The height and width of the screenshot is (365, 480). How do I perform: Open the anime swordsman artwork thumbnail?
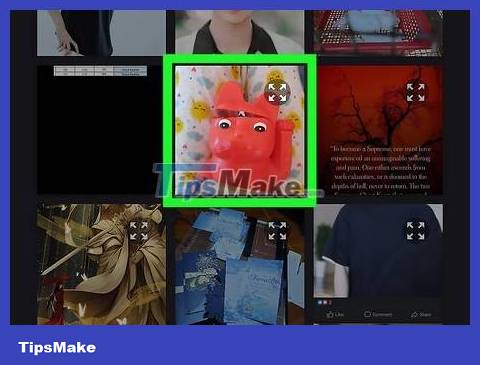click(101, 264)
